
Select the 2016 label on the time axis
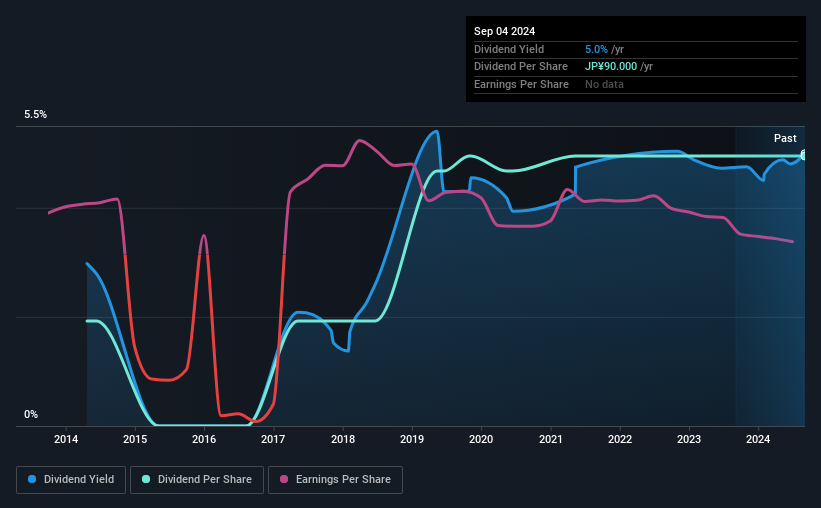coord(204,439)
